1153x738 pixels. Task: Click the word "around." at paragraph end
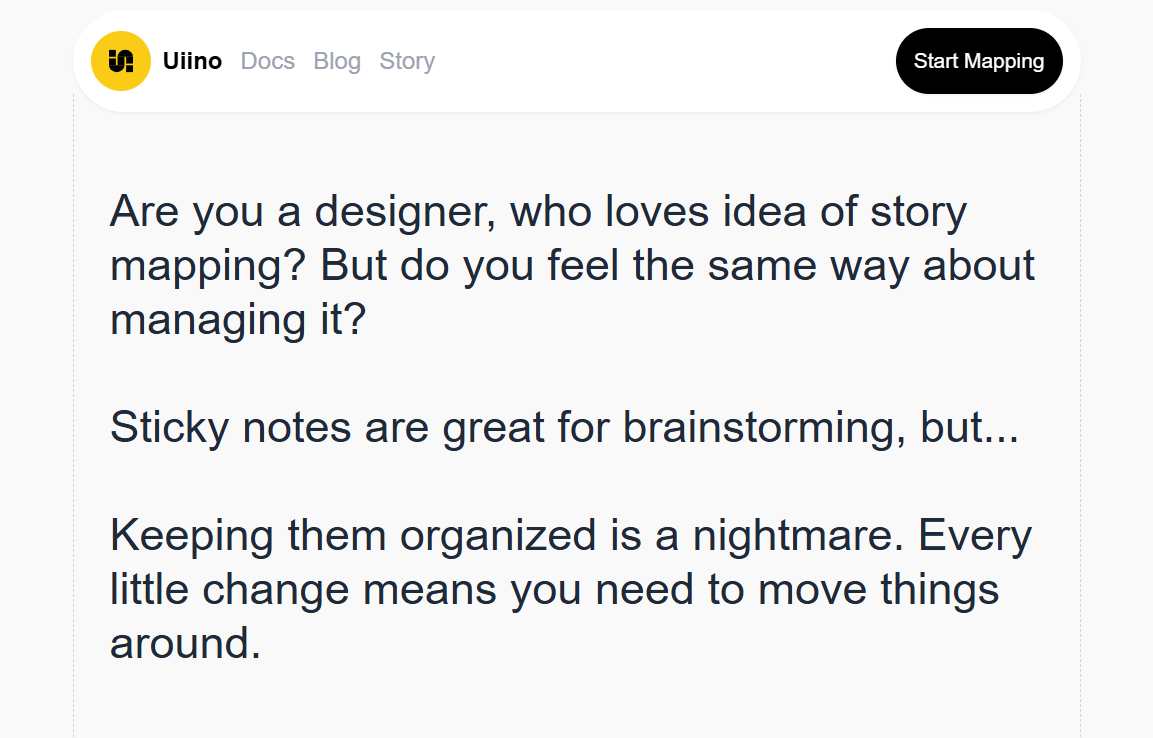185,644
